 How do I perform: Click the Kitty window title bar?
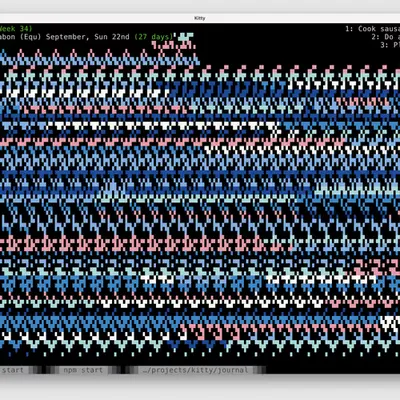[200, 18]
